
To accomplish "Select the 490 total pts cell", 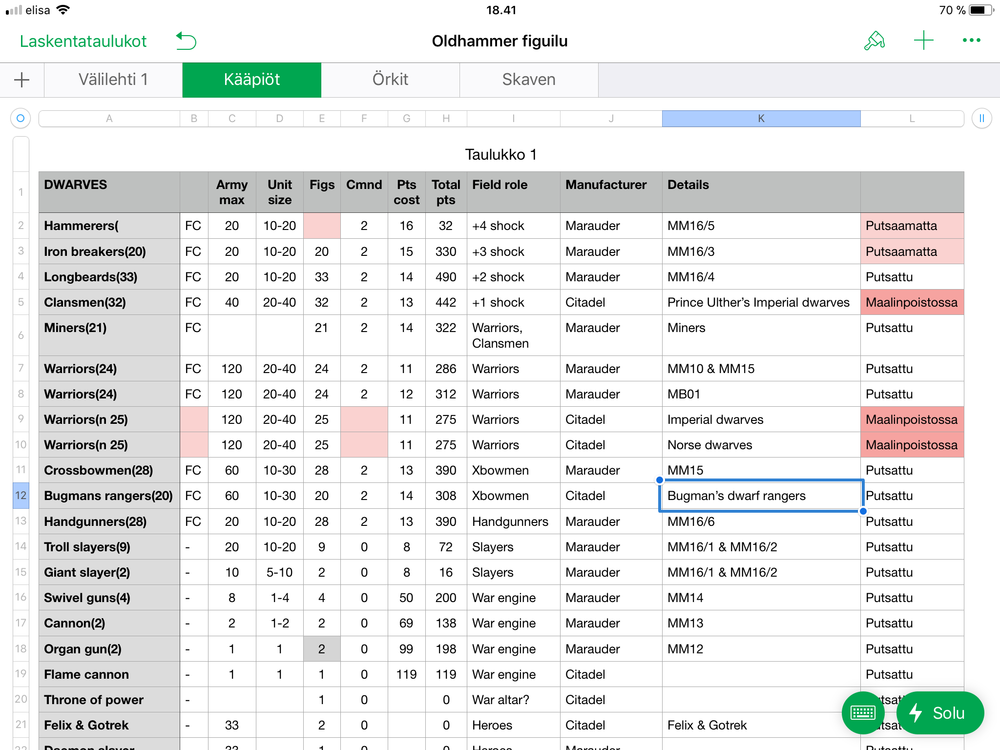I will (446, 277).
